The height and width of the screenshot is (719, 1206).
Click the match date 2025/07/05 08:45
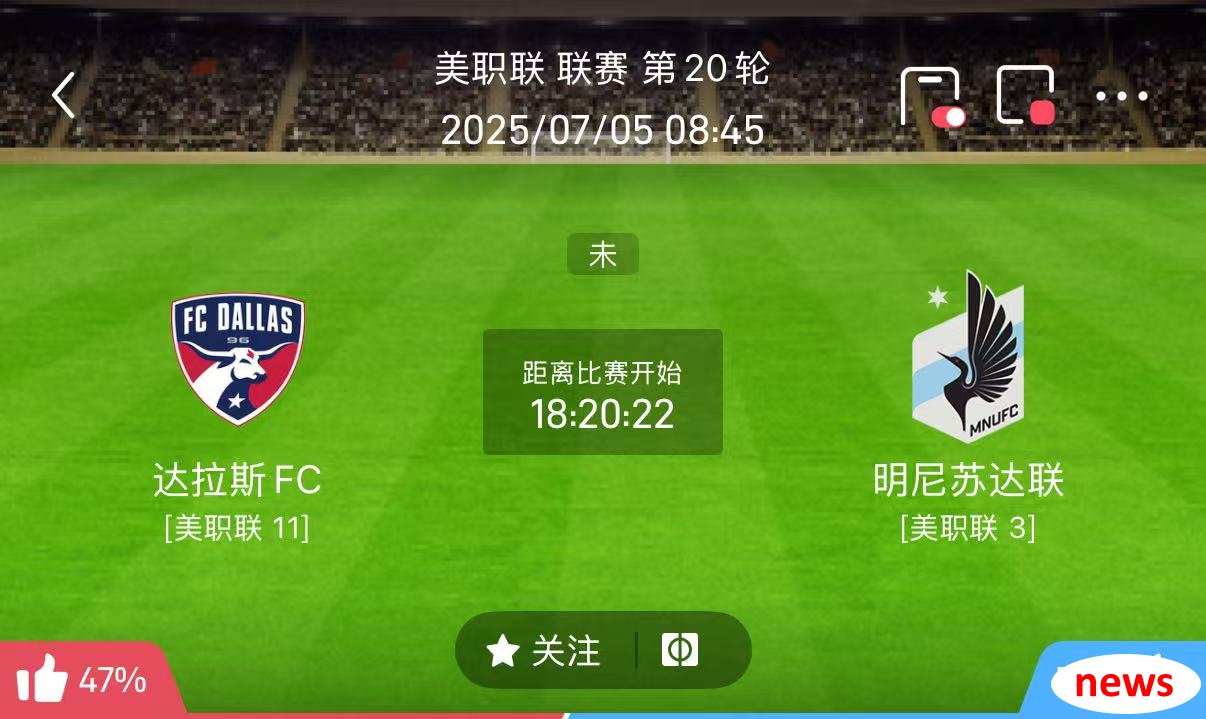point(603,130)
